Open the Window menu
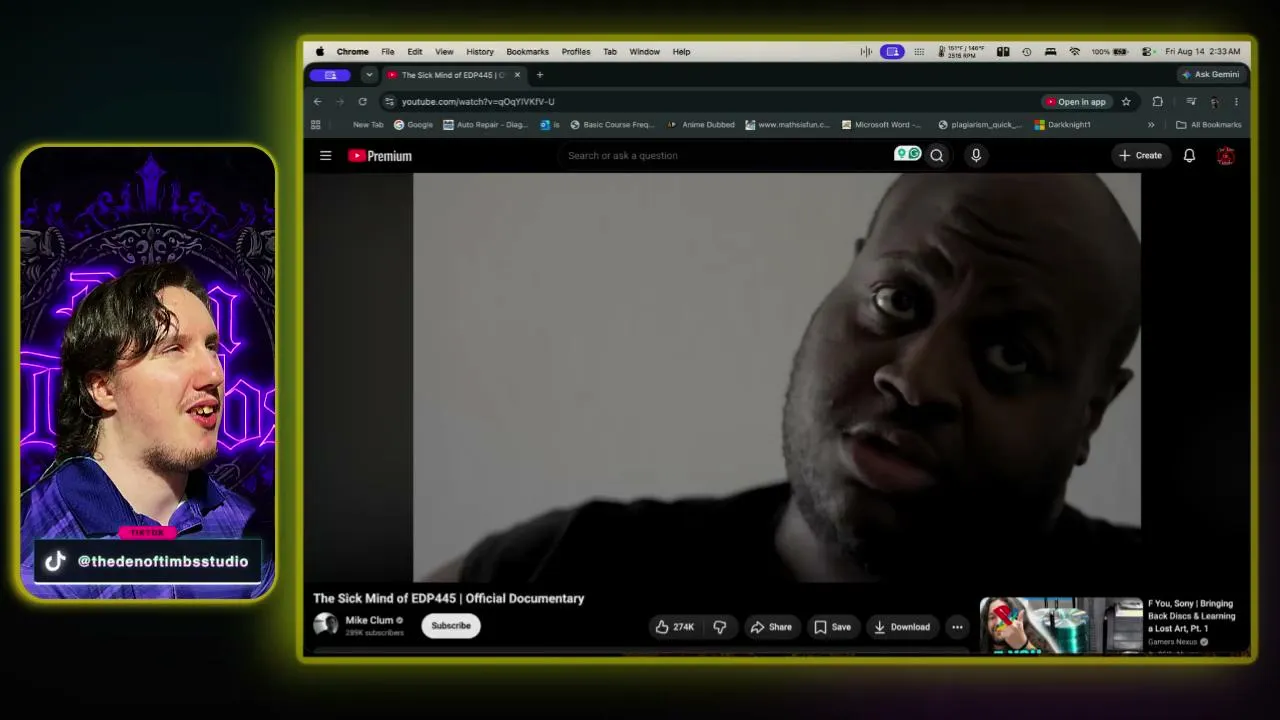This screenshot has width=1280, height=720. (644, 51)
